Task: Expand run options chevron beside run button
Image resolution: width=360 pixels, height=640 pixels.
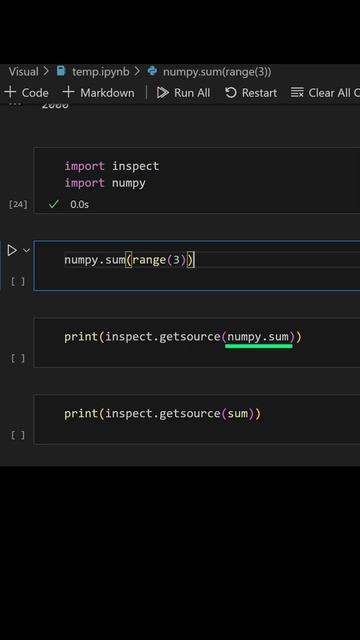Action: pos(27,251)
